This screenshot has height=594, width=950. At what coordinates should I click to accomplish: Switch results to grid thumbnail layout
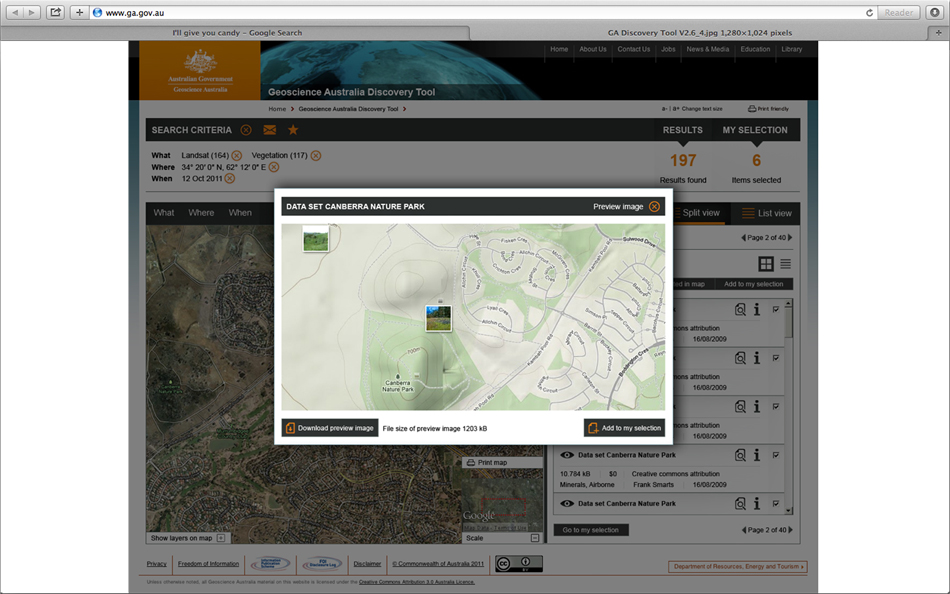tap(766, 264)
